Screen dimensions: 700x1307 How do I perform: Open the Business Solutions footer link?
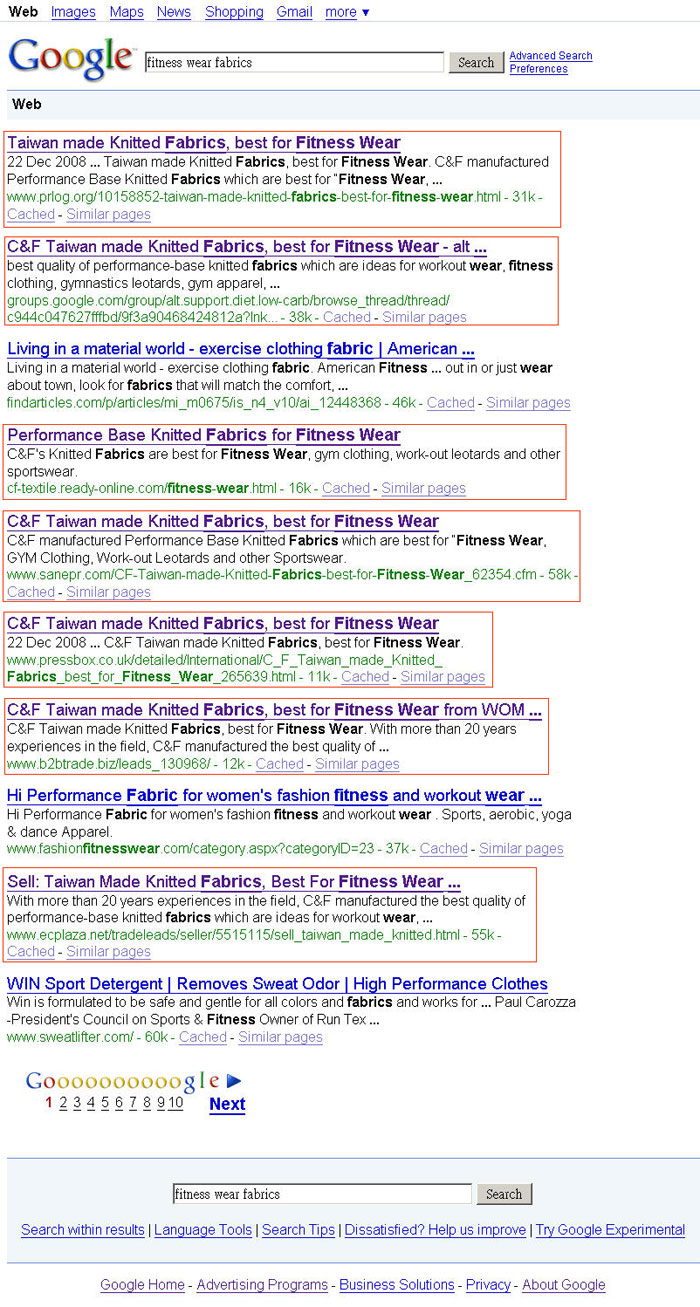[x=397, y=1285]
